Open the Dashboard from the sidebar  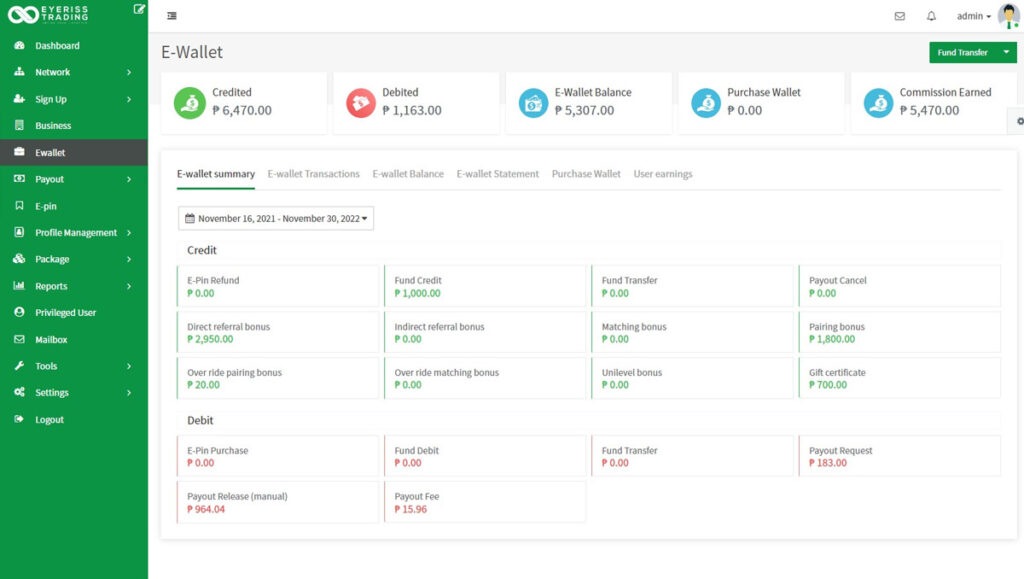point(20,45)
